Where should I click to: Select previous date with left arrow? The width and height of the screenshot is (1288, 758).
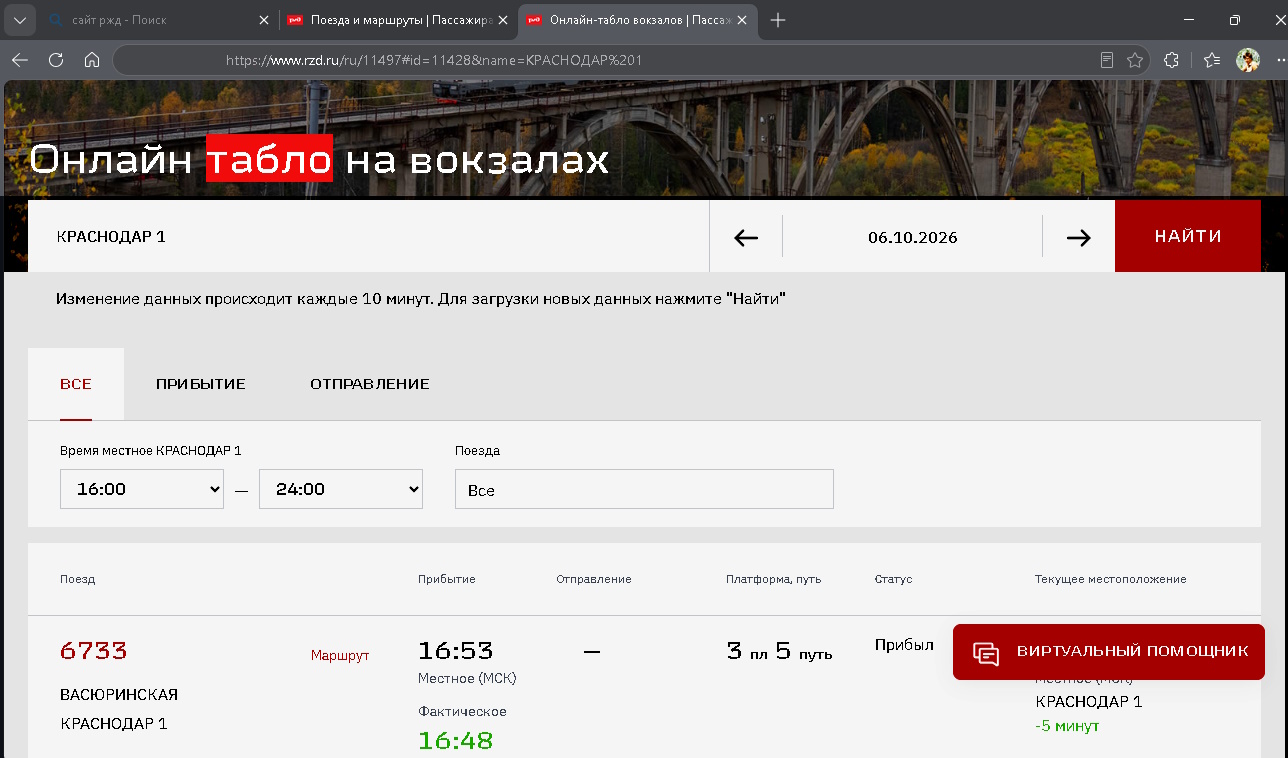(x=746, y=237)
